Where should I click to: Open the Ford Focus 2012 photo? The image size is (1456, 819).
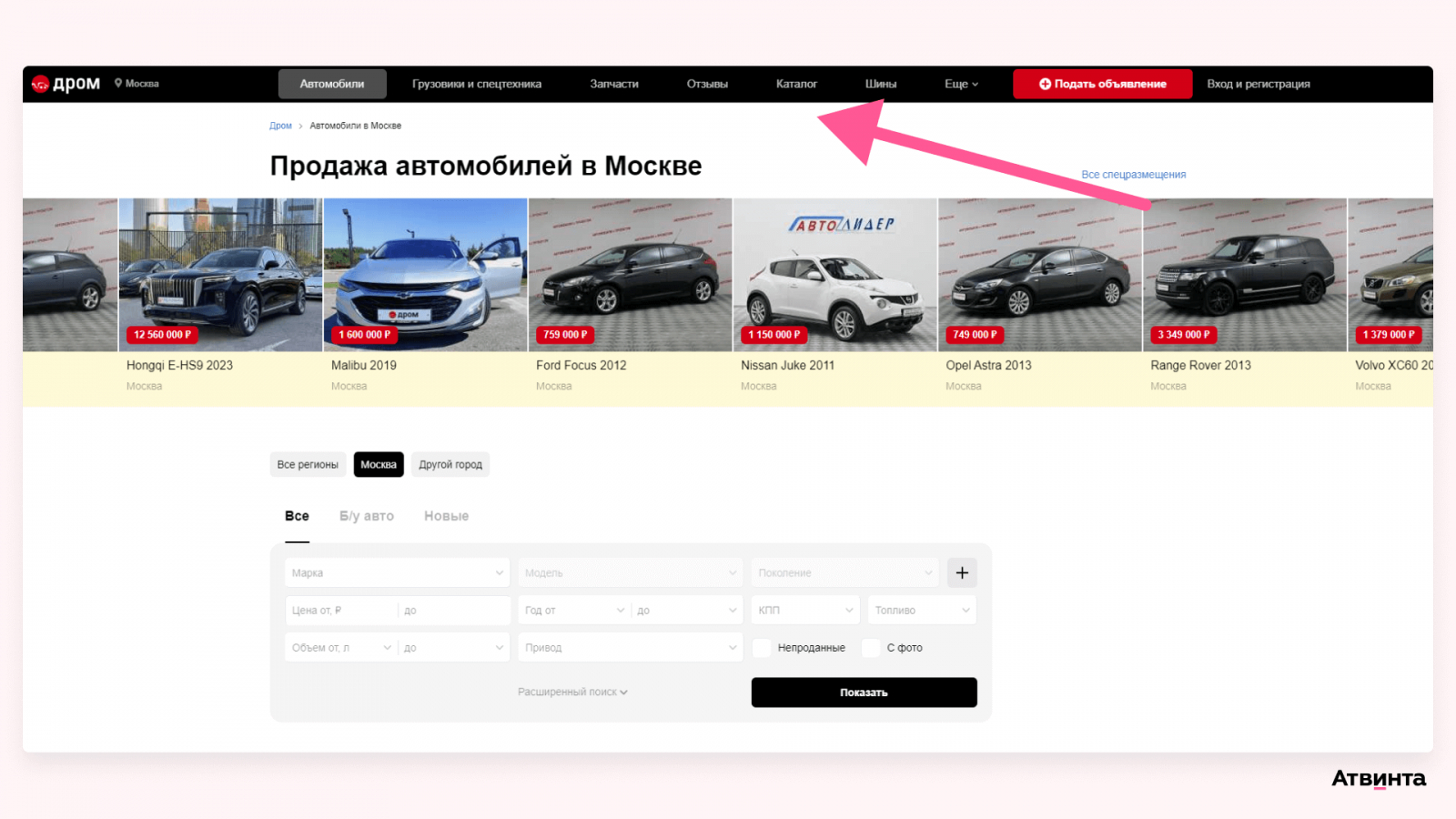pyautogui.click(x=630, y=275)
